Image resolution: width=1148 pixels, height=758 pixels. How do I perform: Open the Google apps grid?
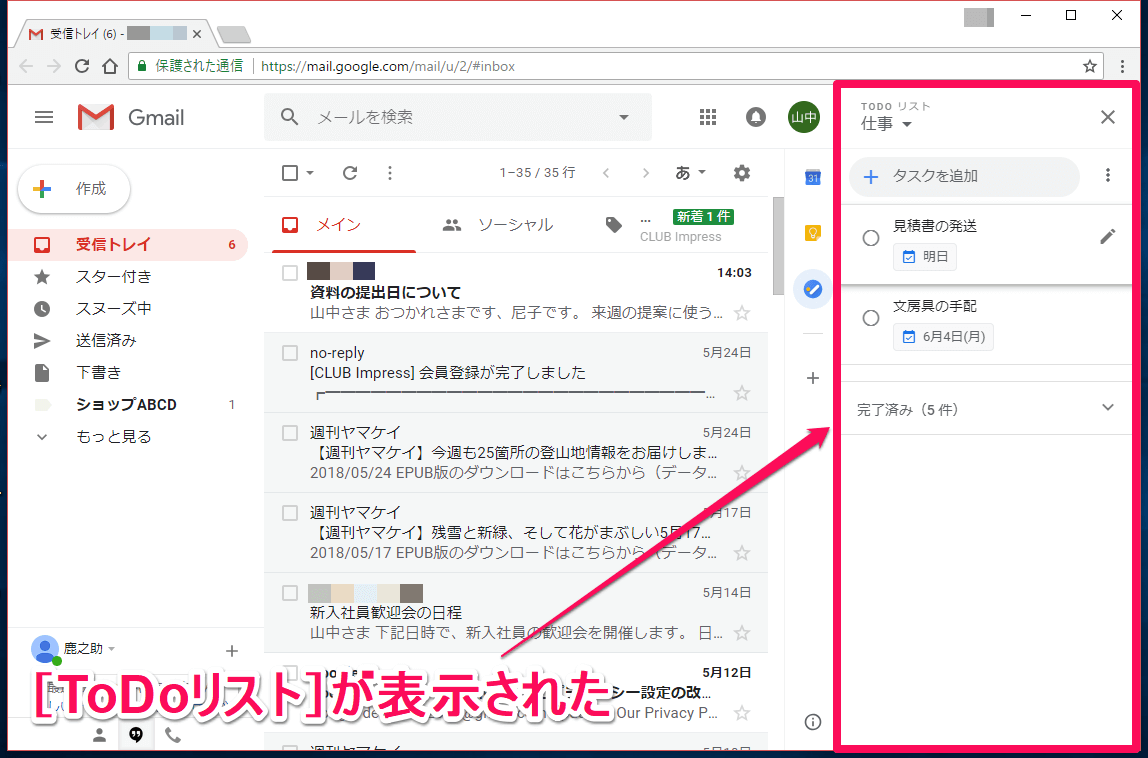point(708,117)
